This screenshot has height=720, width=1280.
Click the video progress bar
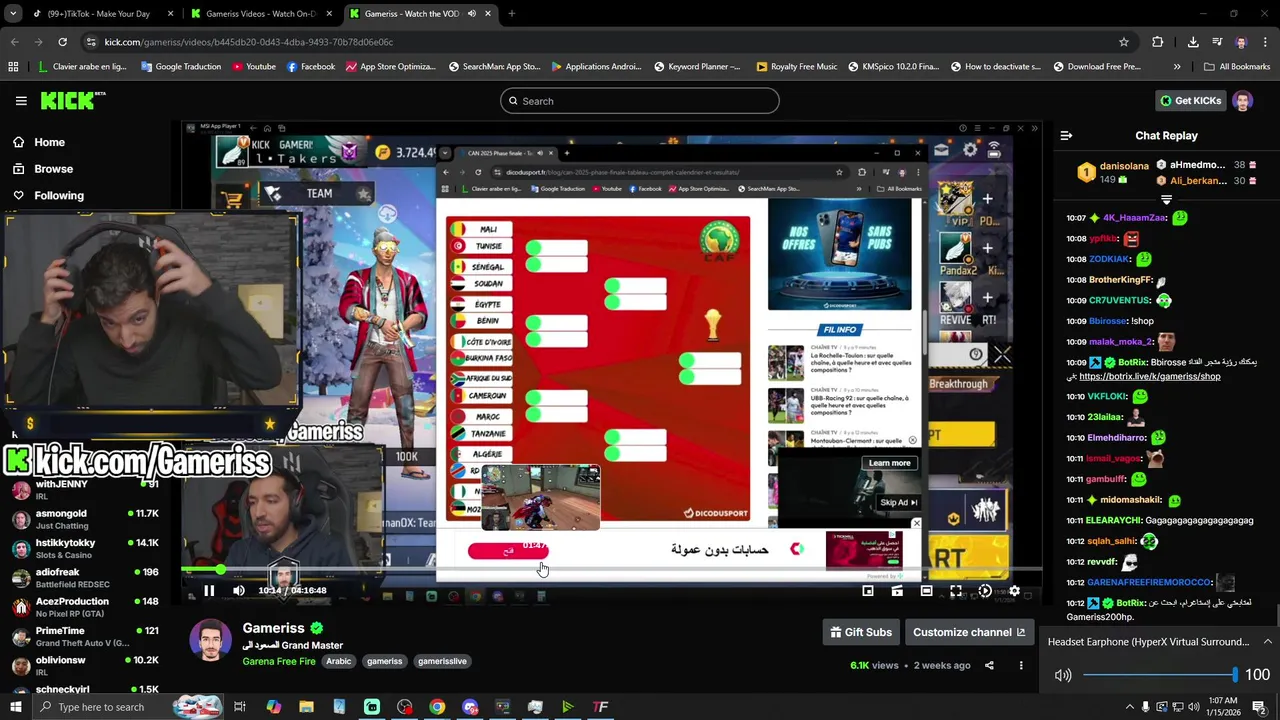tap(611, 570)
